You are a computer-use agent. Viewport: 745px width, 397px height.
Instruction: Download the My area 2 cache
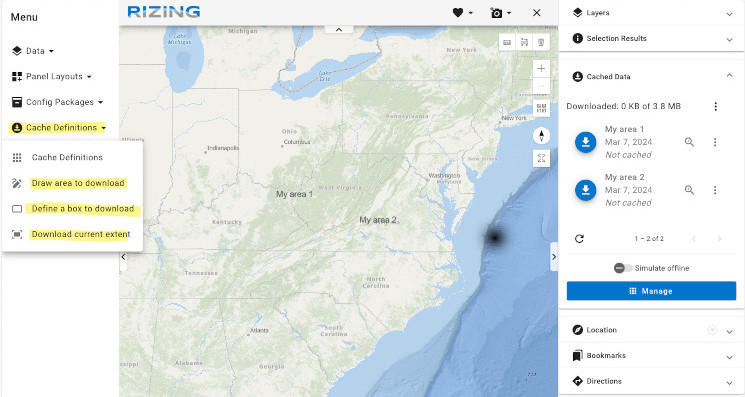pos(585,190)
